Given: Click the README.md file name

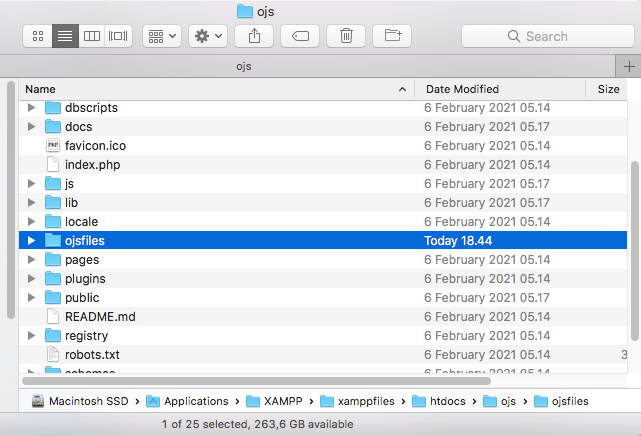Looking at the screenshot, I should click(x=100, y=317).
